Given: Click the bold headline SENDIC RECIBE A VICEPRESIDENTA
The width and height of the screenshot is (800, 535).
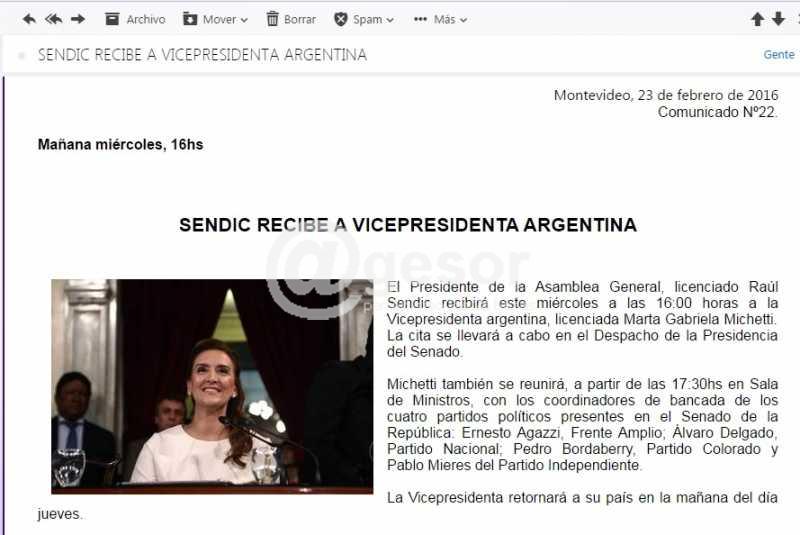Looking at the screenshot, I should pyautogui.click(x=407, y=225).
